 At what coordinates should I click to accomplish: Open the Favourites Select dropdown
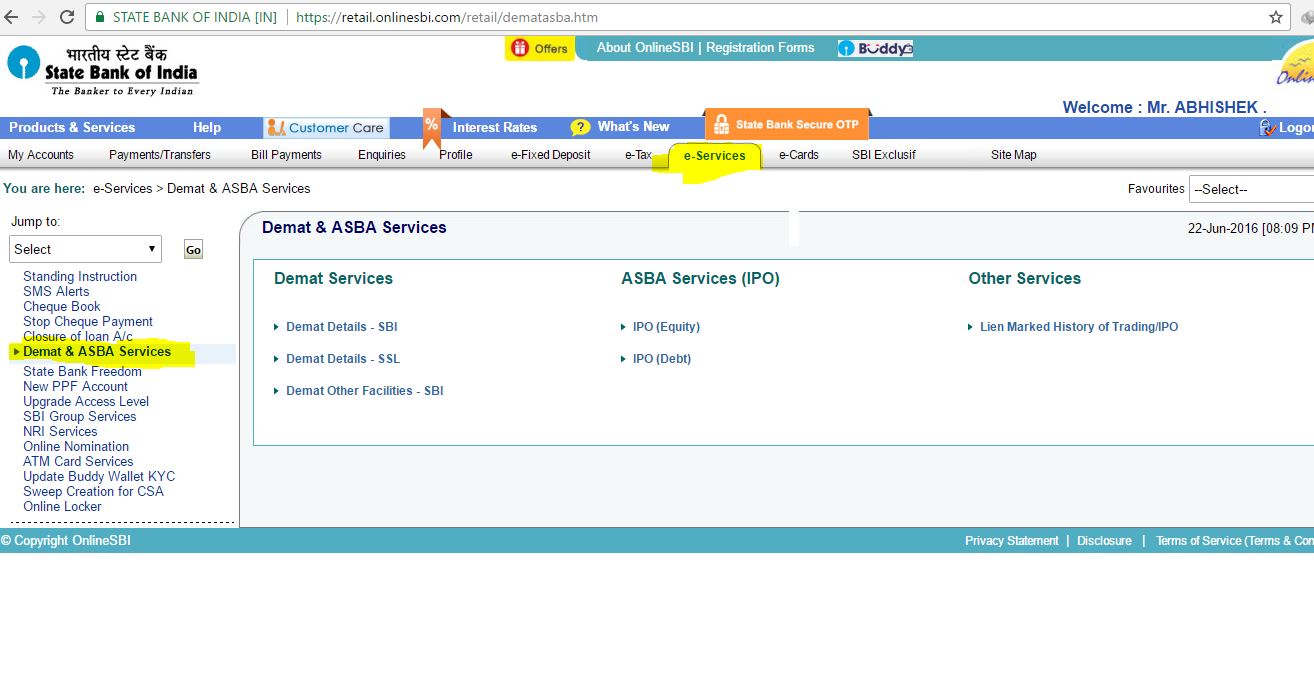pos(1251,189)
